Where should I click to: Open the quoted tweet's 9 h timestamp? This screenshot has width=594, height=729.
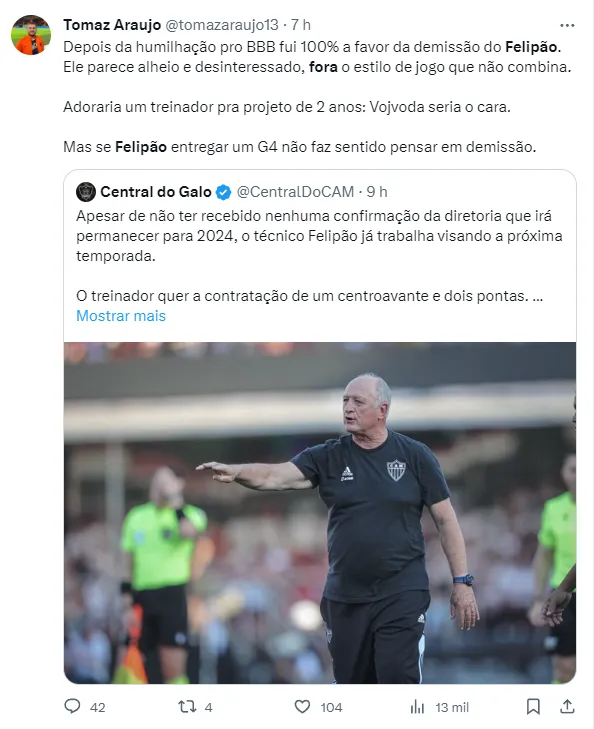click(x=377, y=192)
